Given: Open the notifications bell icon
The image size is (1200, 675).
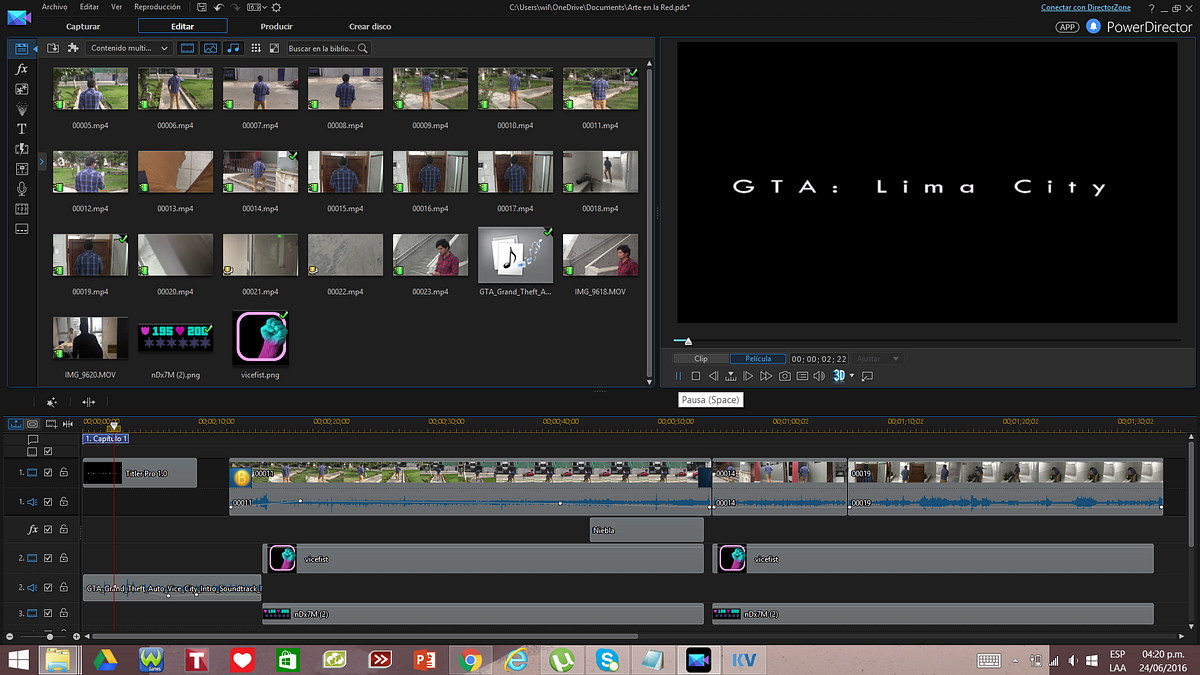Looking at the screenshot, I should coord(1094,27).
